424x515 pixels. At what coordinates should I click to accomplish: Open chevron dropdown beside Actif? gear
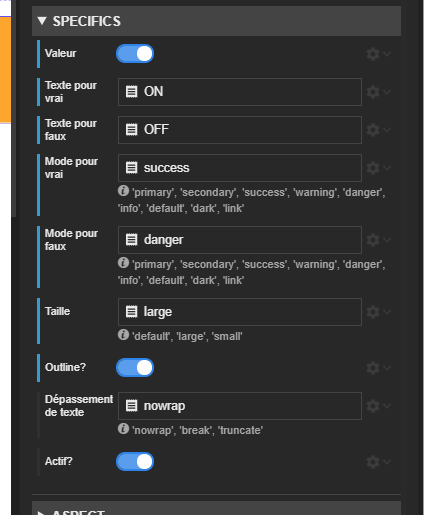click(387, 462)
